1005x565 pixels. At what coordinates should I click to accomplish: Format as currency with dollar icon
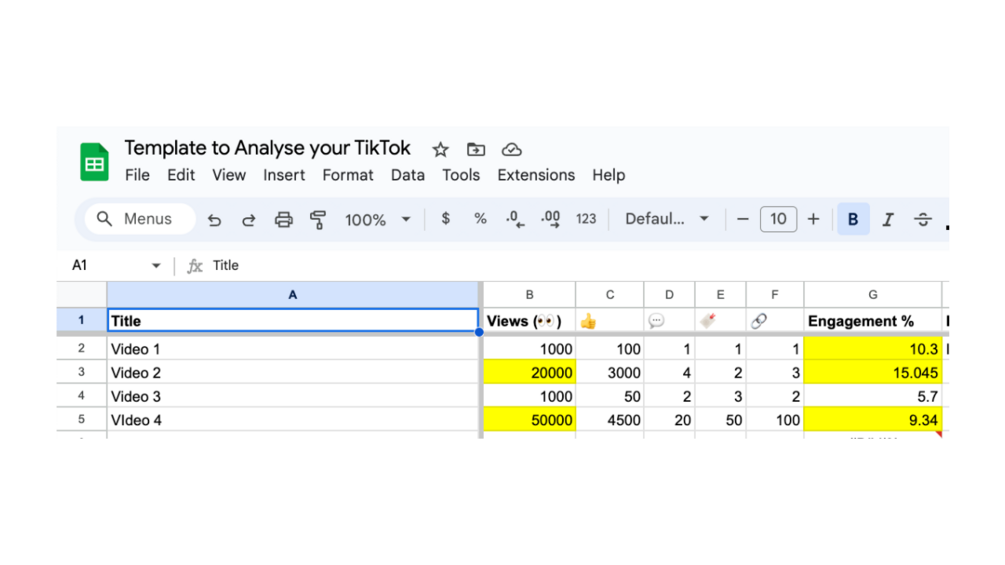445,219
